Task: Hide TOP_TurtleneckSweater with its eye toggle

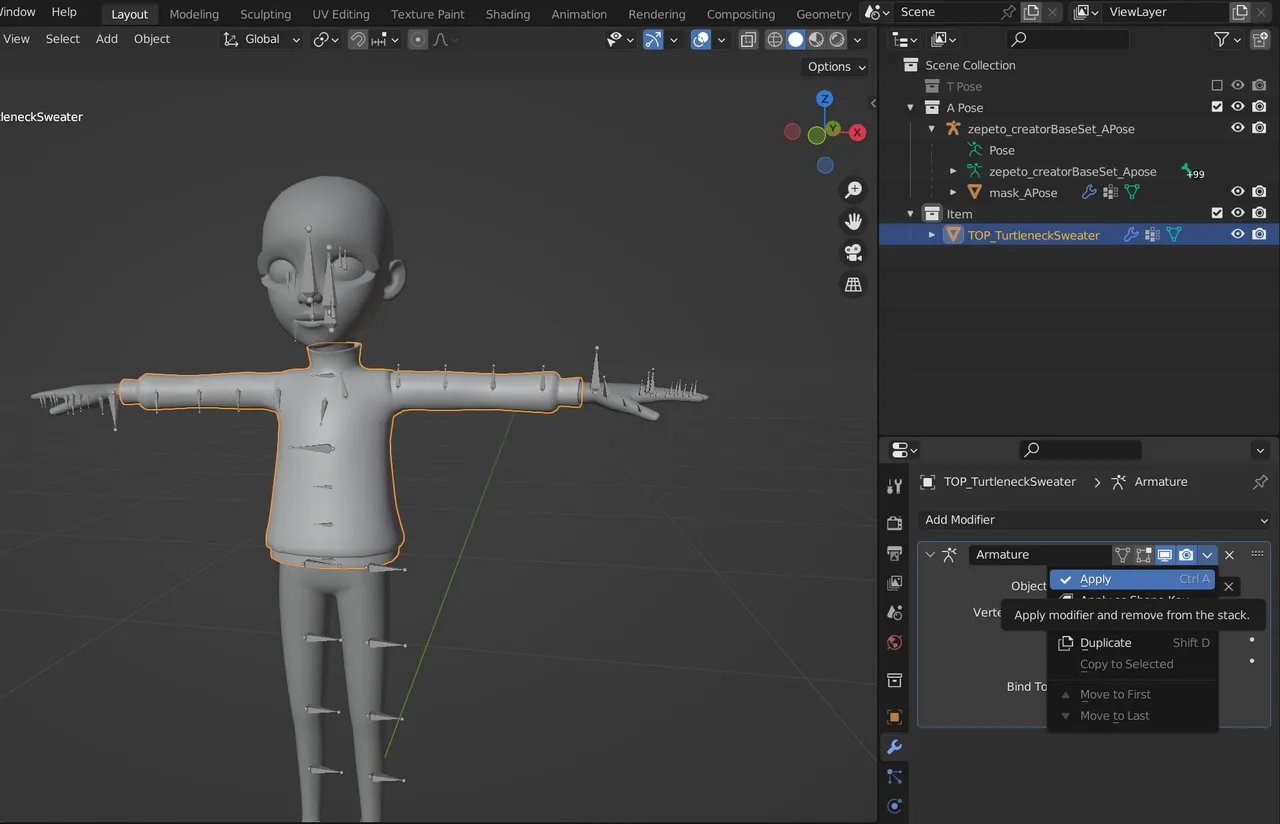Action: (x=1237, y=233)
